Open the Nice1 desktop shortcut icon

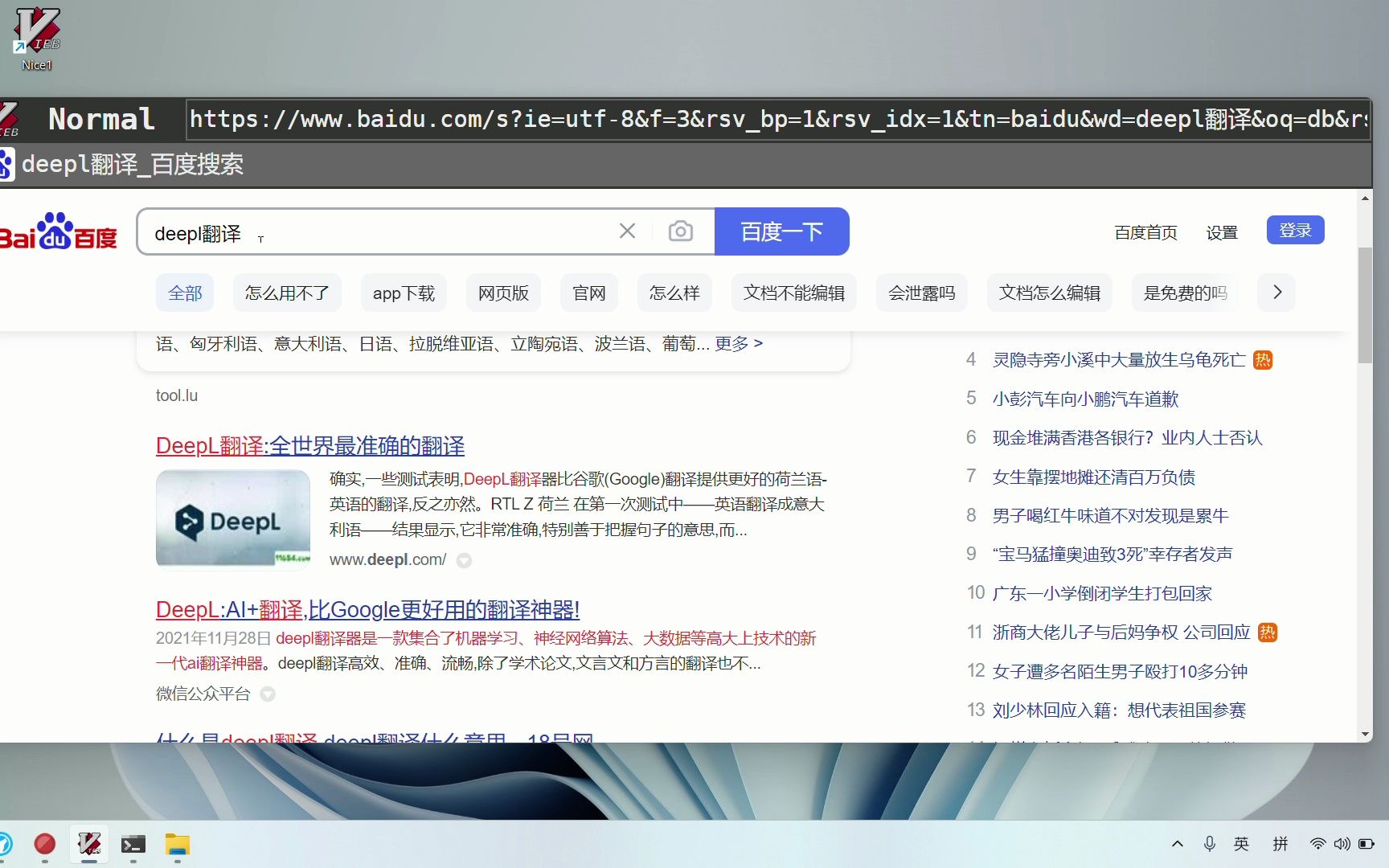tap(37, 38)
